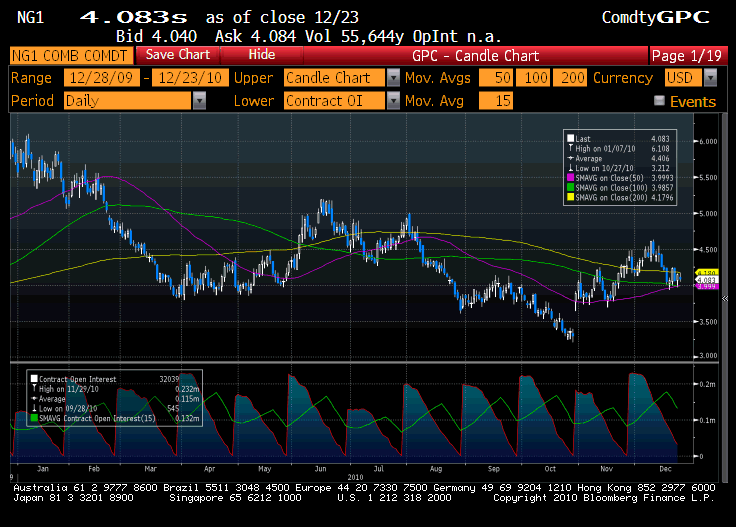Click the range start date field 12/28/09

[x=101, y=78]
